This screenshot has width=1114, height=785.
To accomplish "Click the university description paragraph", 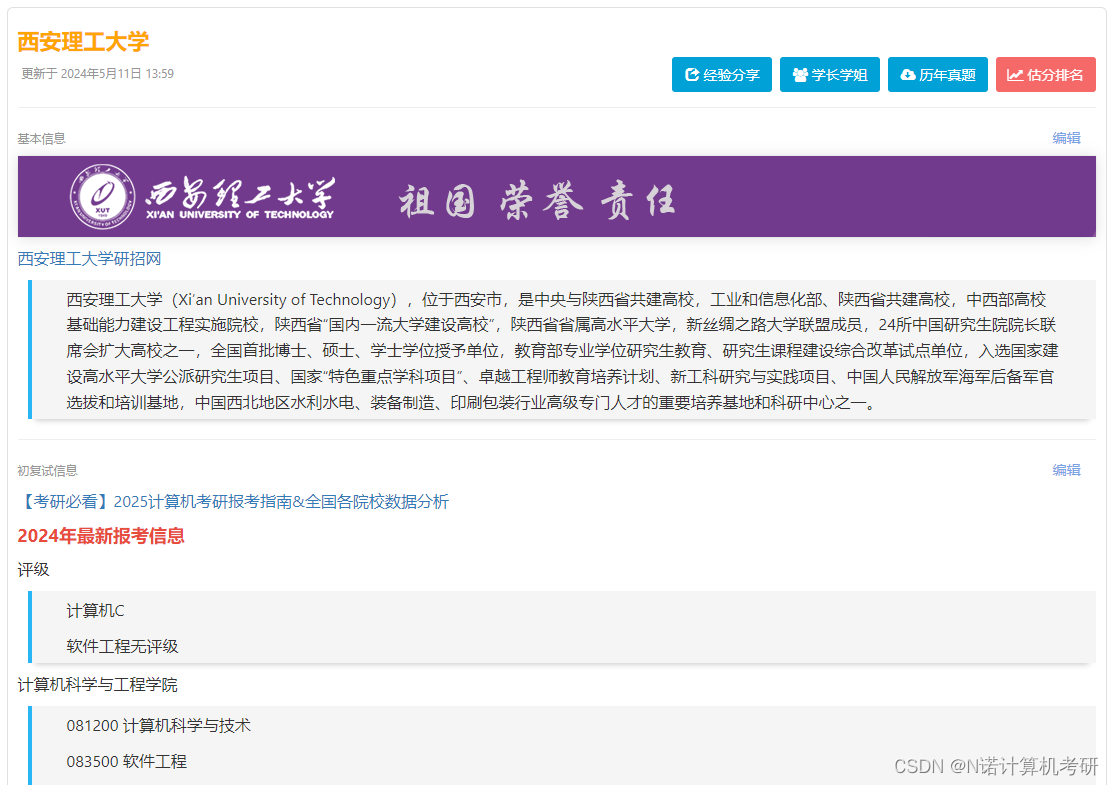I will [563, 351].
